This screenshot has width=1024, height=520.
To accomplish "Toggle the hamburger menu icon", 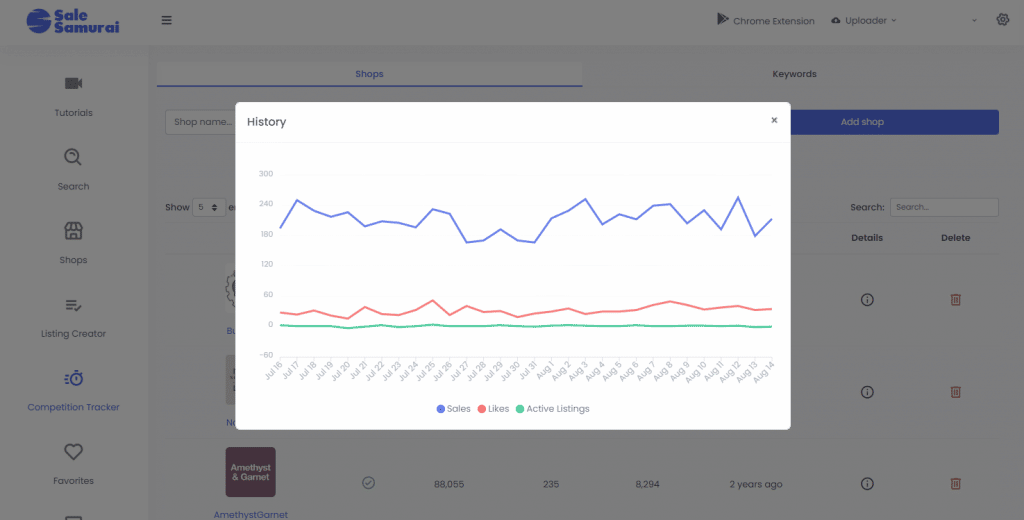I will 167,20.
